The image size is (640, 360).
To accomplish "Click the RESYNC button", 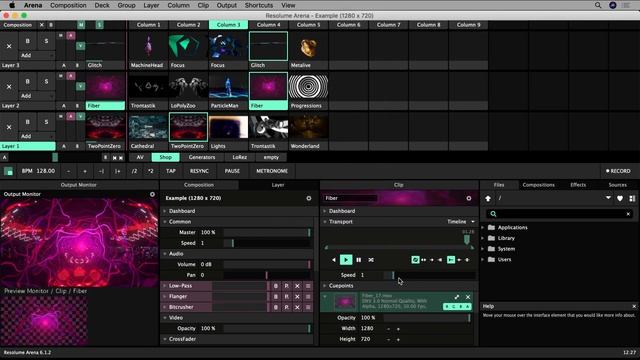I will tap(199, 171).
